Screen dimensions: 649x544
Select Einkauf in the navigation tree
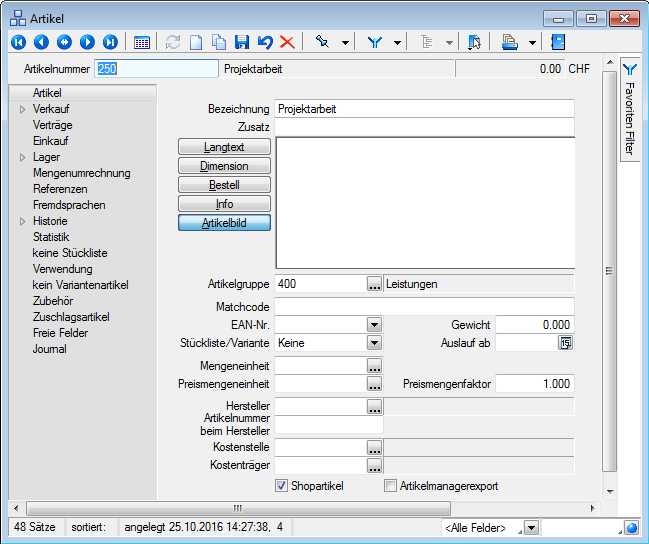tap(50, 141)
